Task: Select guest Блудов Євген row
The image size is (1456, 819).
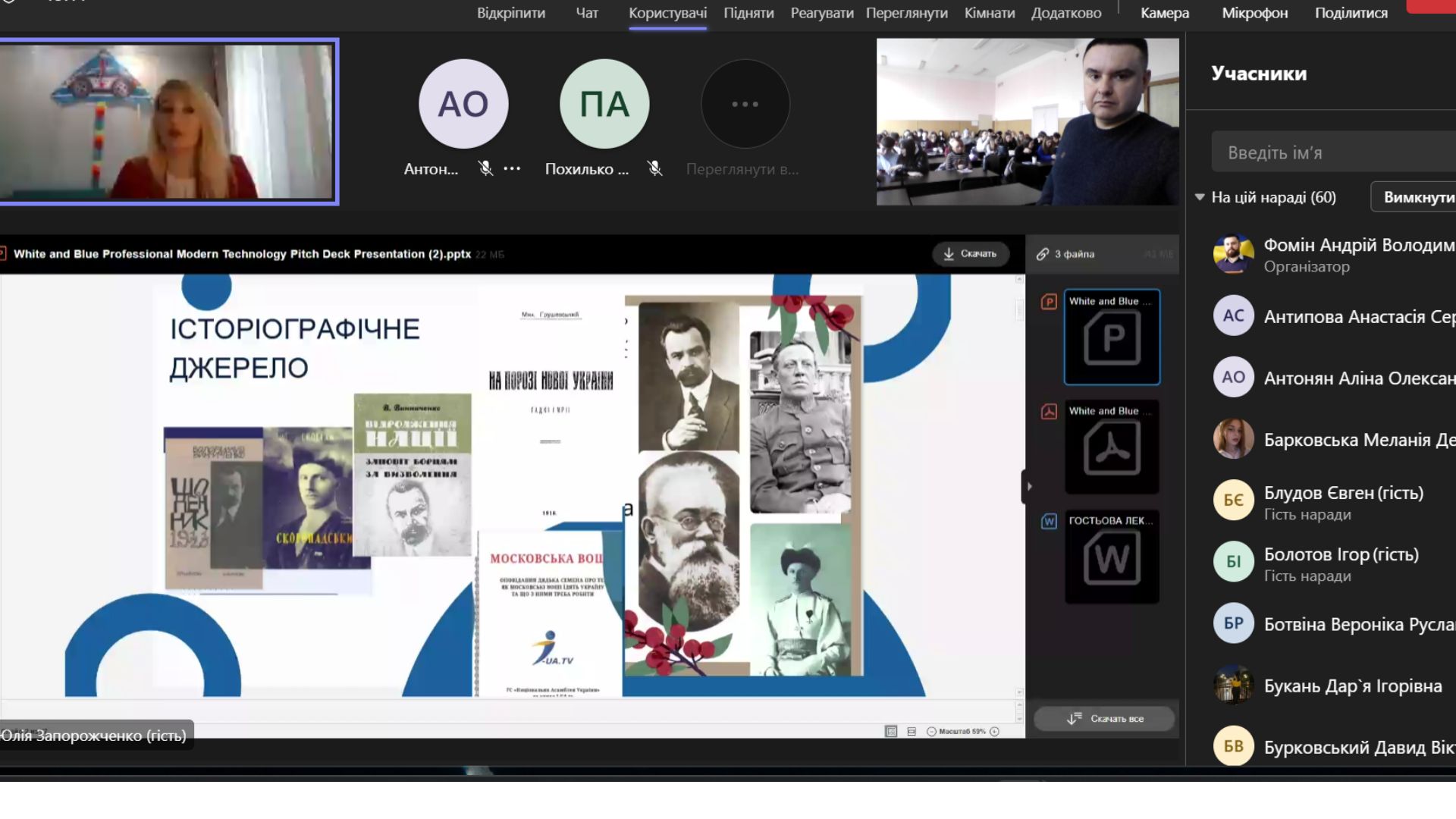Action: coord(1323,500)
